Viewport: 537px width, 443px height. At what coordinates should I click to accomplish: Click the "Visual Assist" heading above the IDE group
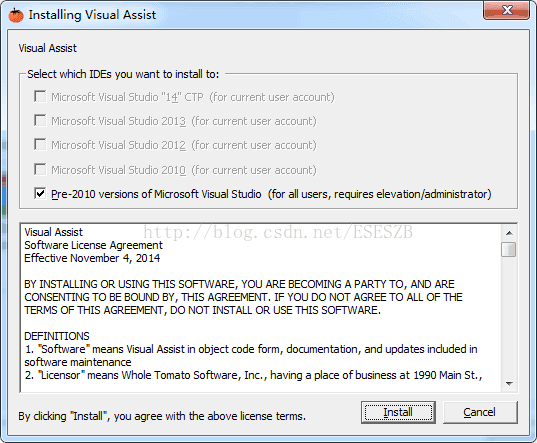click(x=48, y=48)
